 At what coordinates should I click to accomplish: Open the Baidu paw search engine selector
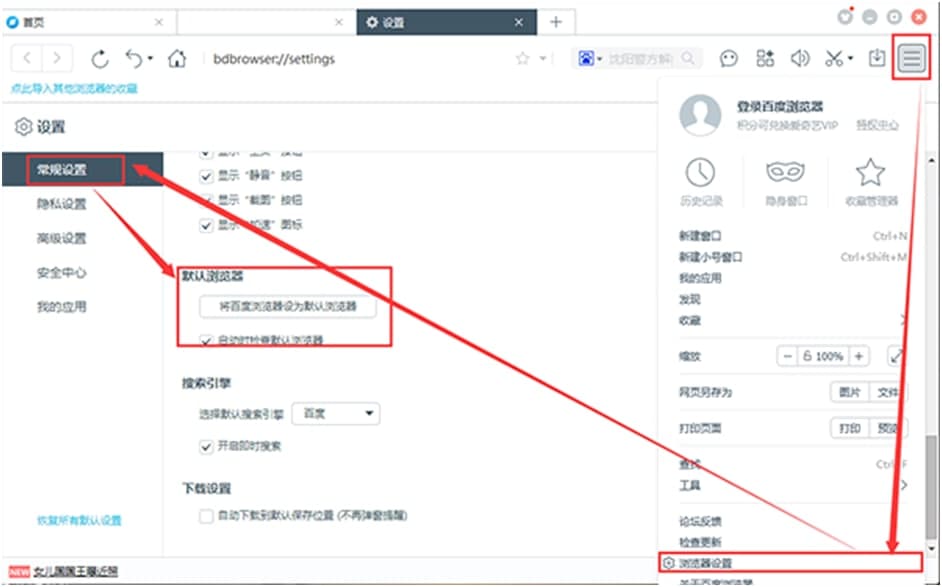(x=589, y=58)
